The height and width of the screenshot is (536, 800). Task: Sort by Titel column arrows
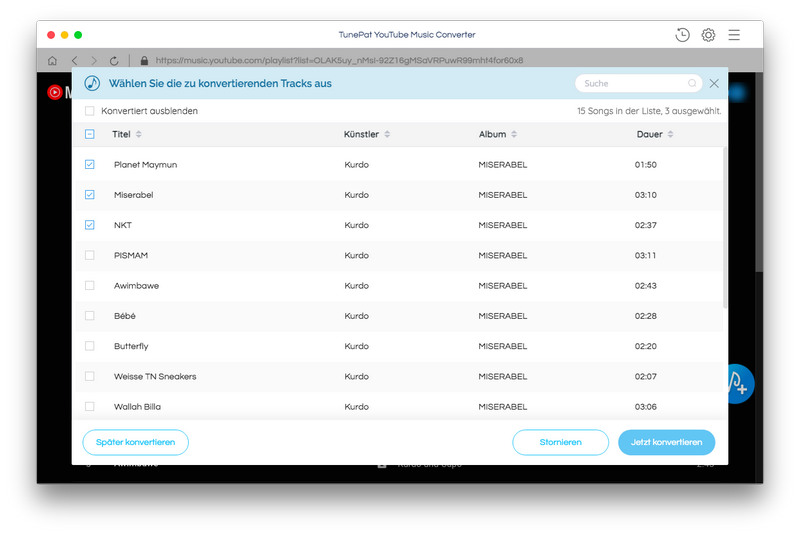139,134
